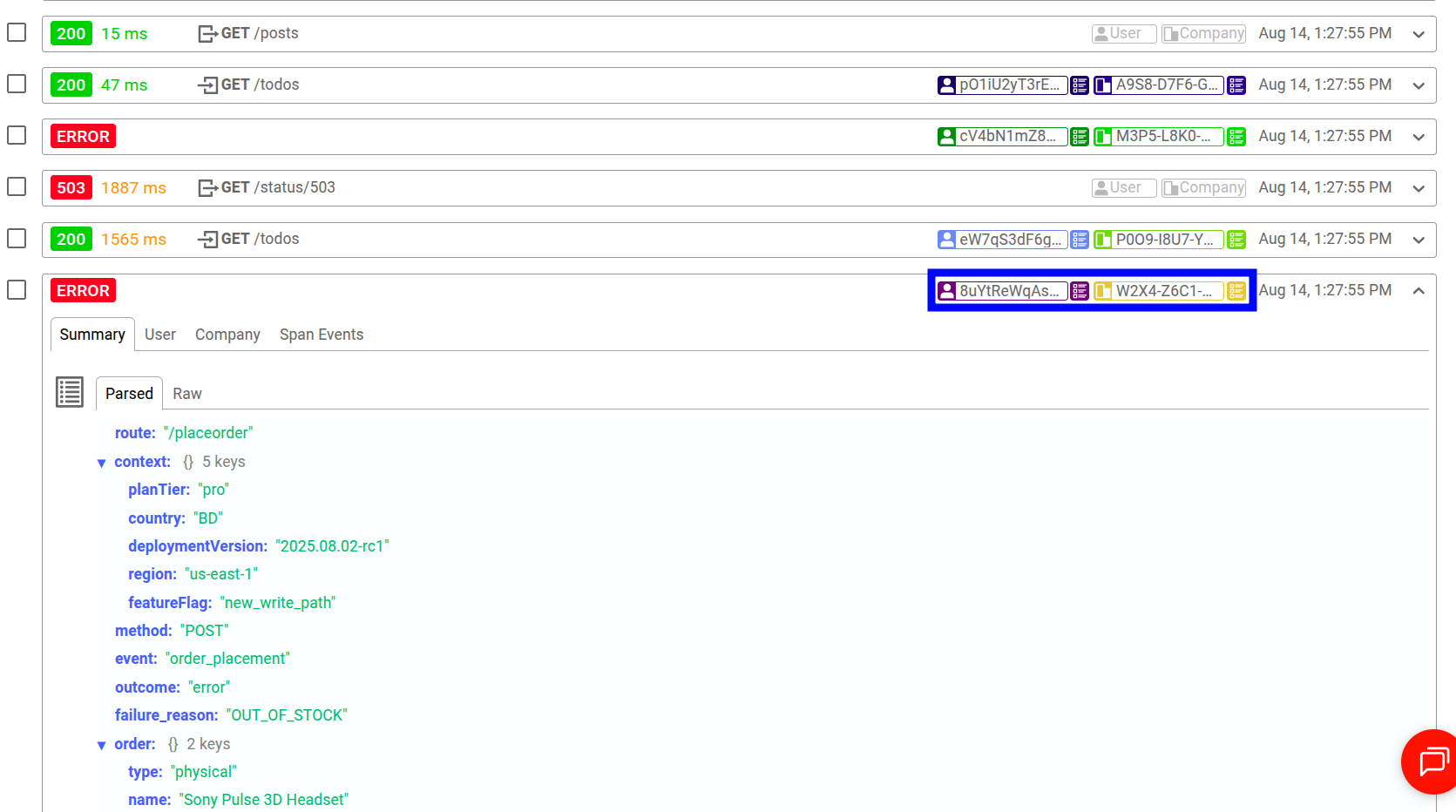Click the yellow list icon next to W2X4-Z6C1 company token

(x=1236, y=291)
